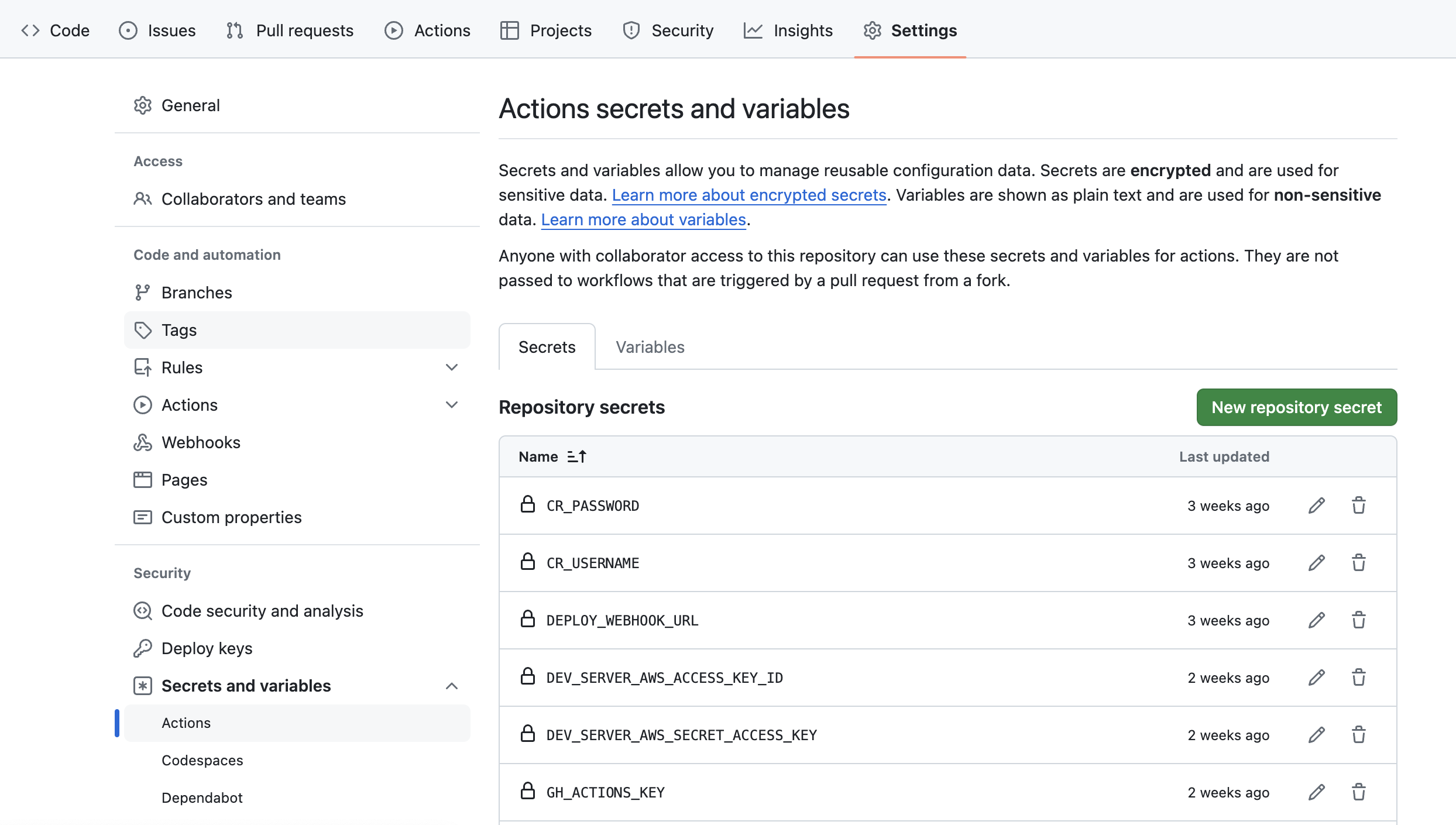The width and height of the screenshot is (1456, 825).
Task: Toggle Name column sort order
Action: click(576, 456)
